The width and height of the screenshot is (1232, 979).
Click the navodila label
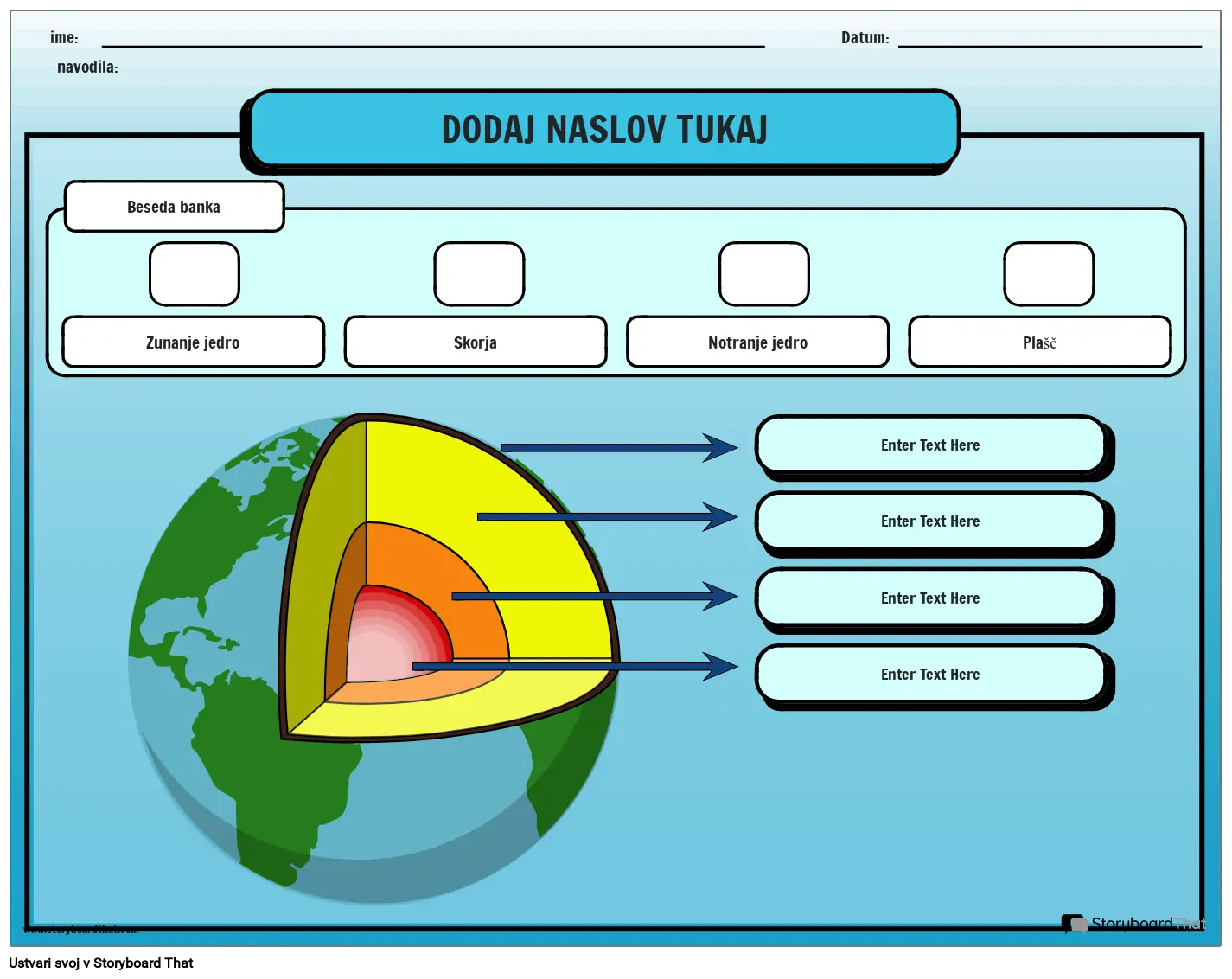(87, 67)
